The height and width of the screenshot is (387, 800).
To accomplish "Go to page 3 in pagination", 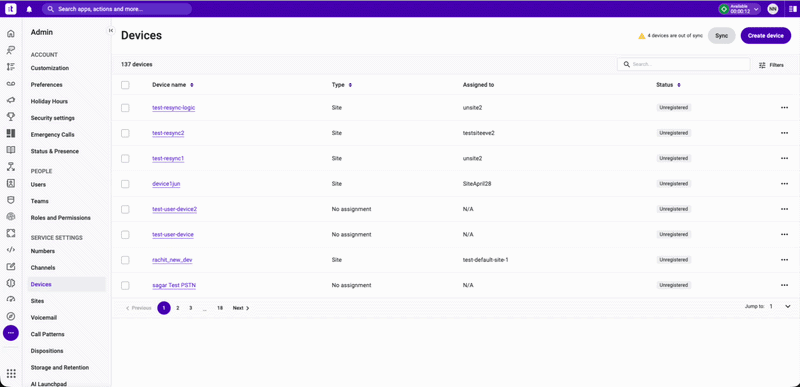I will 190,308.
